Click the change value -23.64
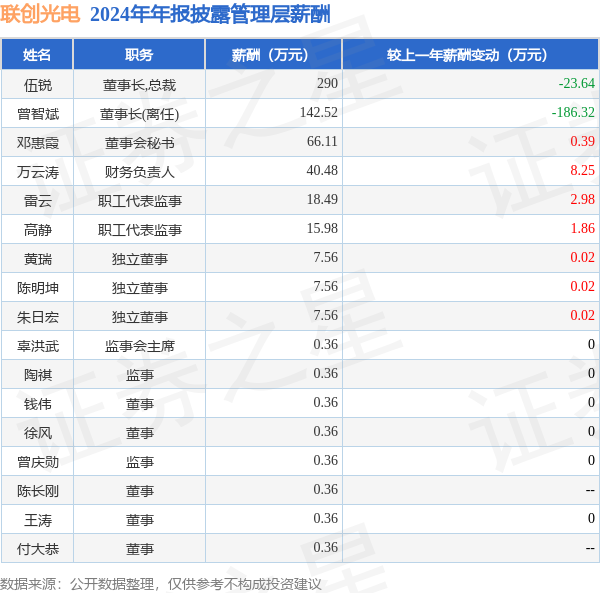Image resolution: width=600 pixels, height=593 pixels. tap(576, 83)
